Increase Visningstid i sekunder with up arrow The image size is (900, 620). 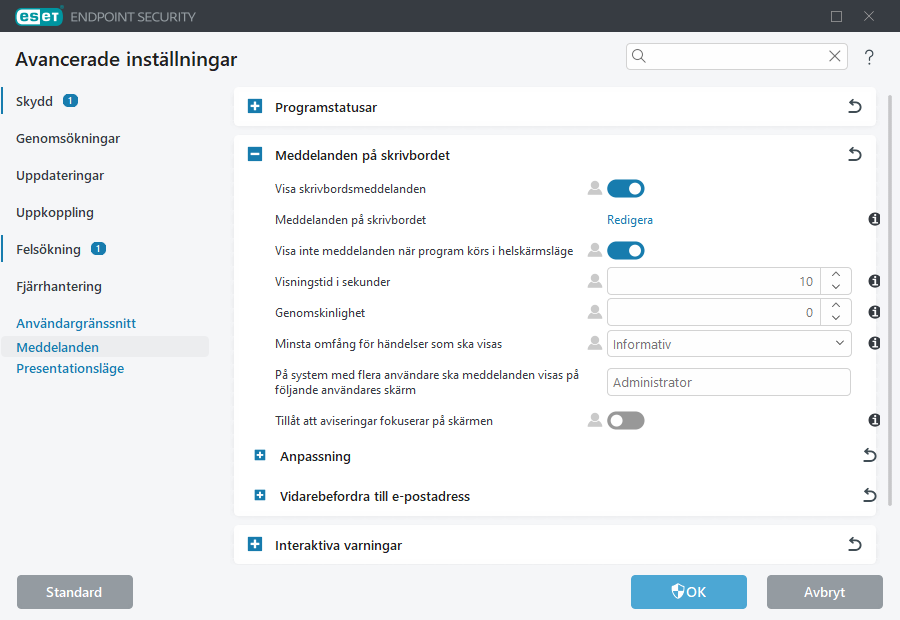[836, 275]
